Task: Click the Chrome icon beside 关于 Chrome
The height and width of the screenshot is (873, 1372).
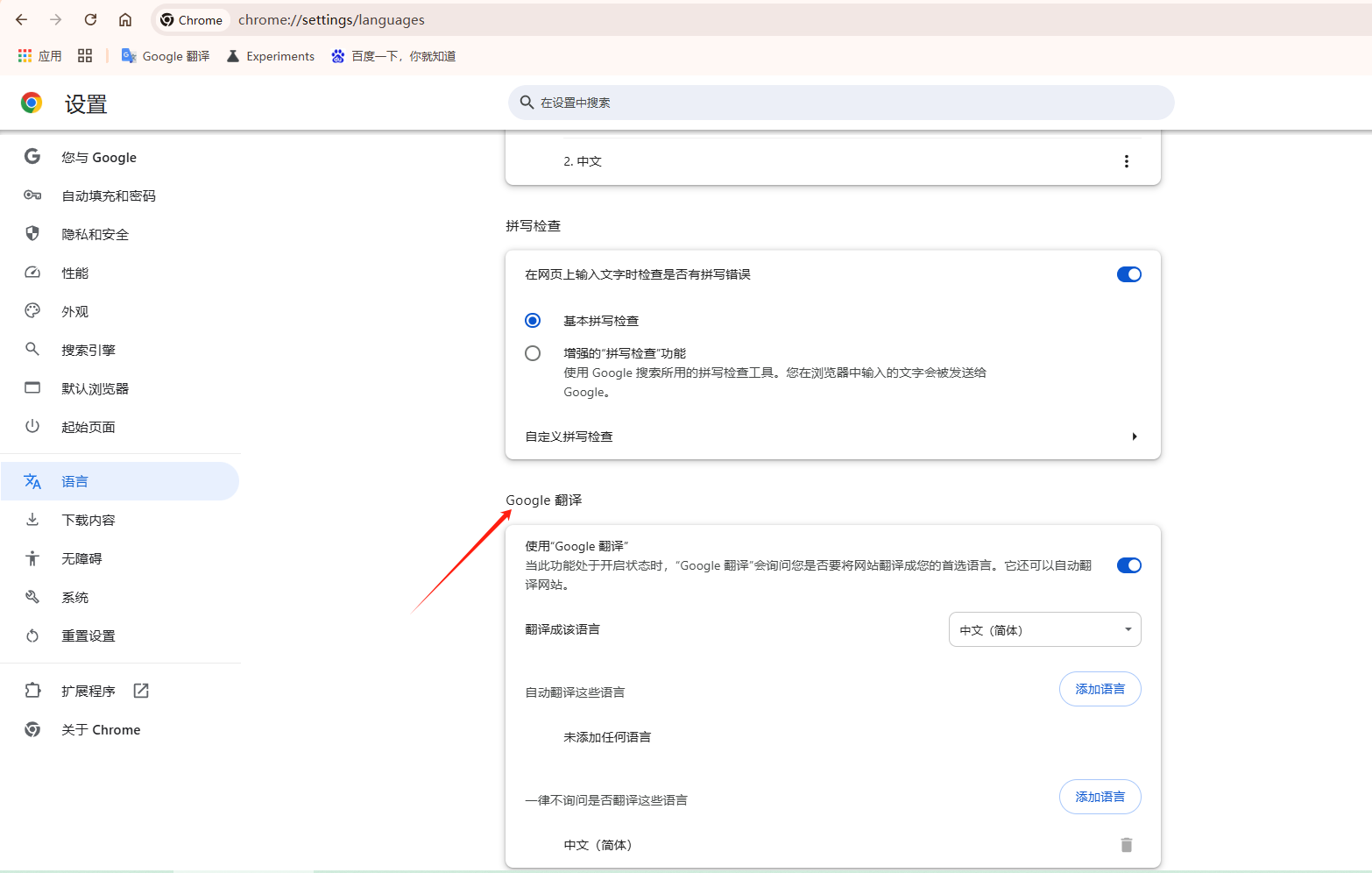Action: coord(32,729)
